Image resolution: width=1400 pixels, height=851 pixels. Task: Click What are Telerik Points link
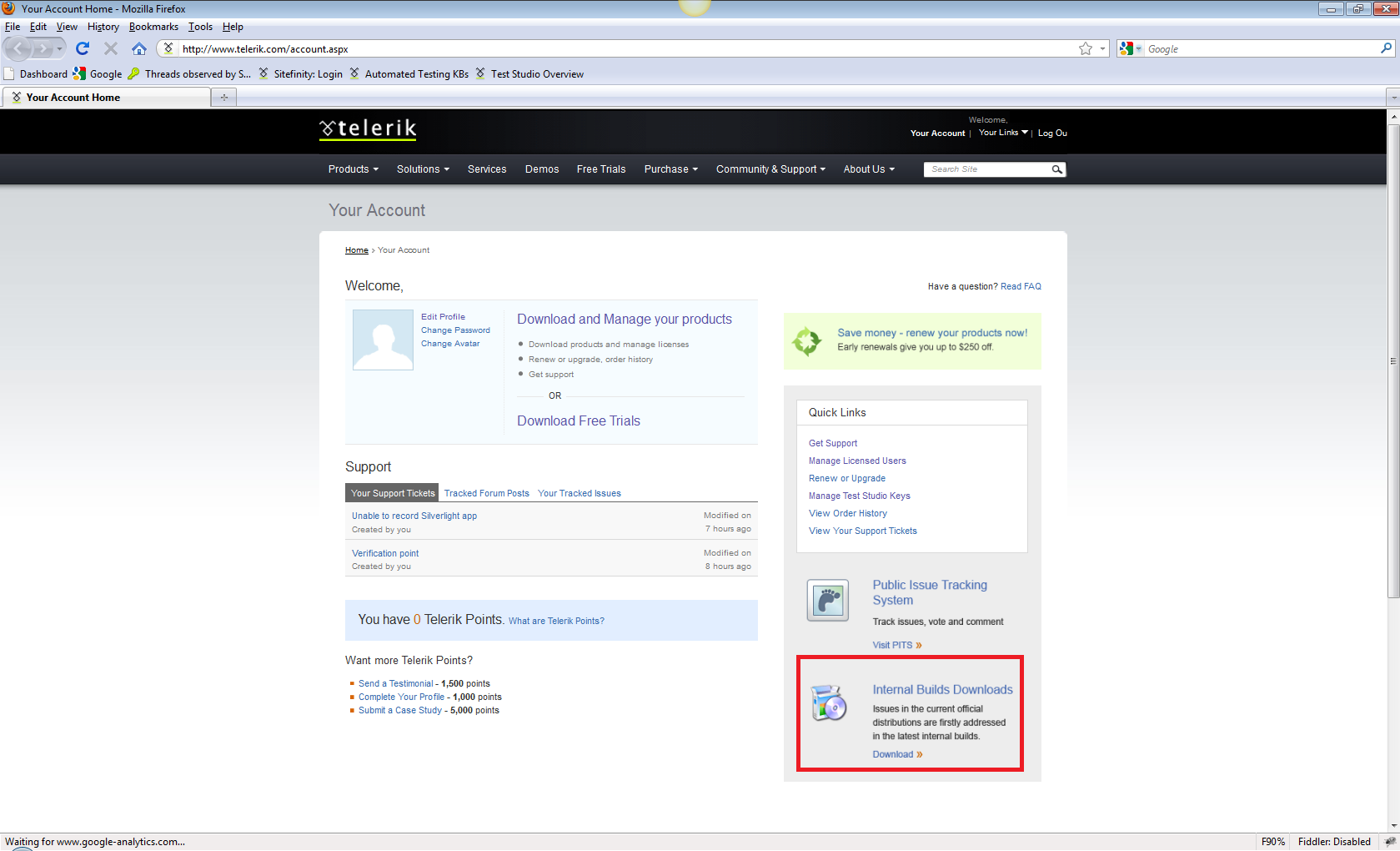(x=556, y=621)
